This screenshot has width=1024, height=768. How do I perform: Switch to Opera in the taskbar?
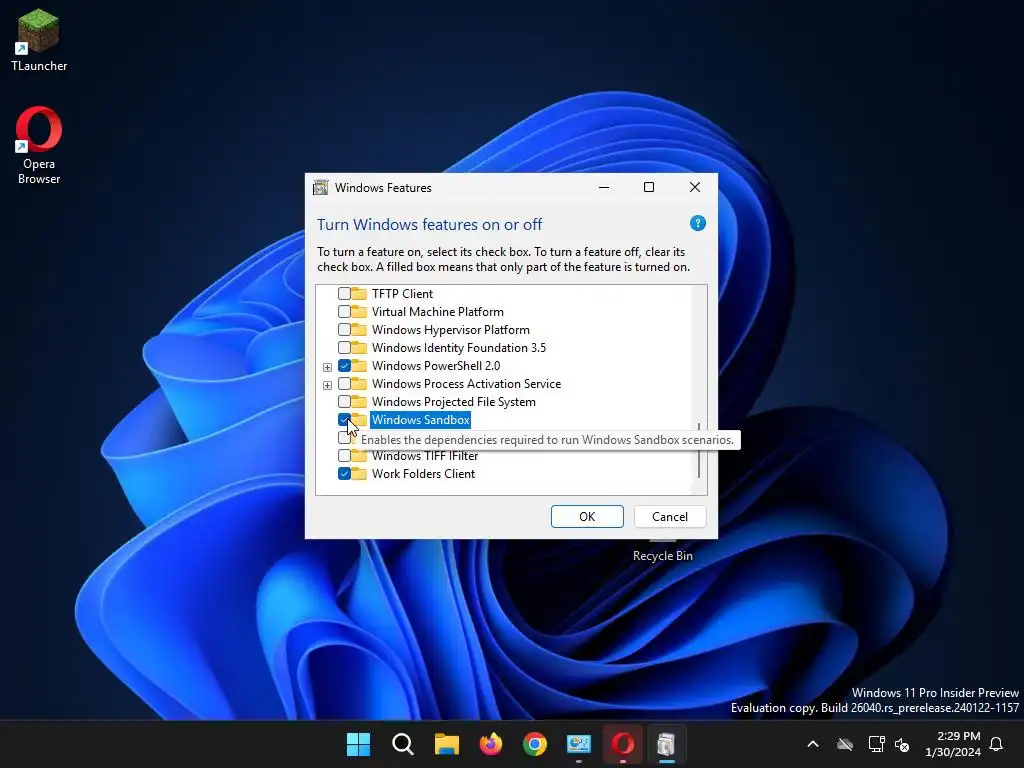click(622, 744)
